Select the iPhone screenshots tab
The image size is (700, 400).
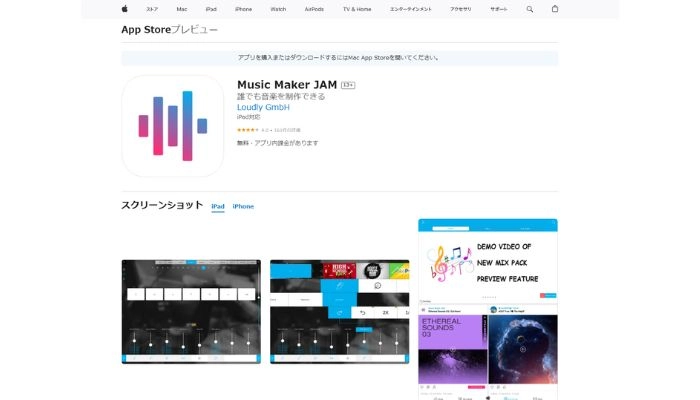coord(243,206)
